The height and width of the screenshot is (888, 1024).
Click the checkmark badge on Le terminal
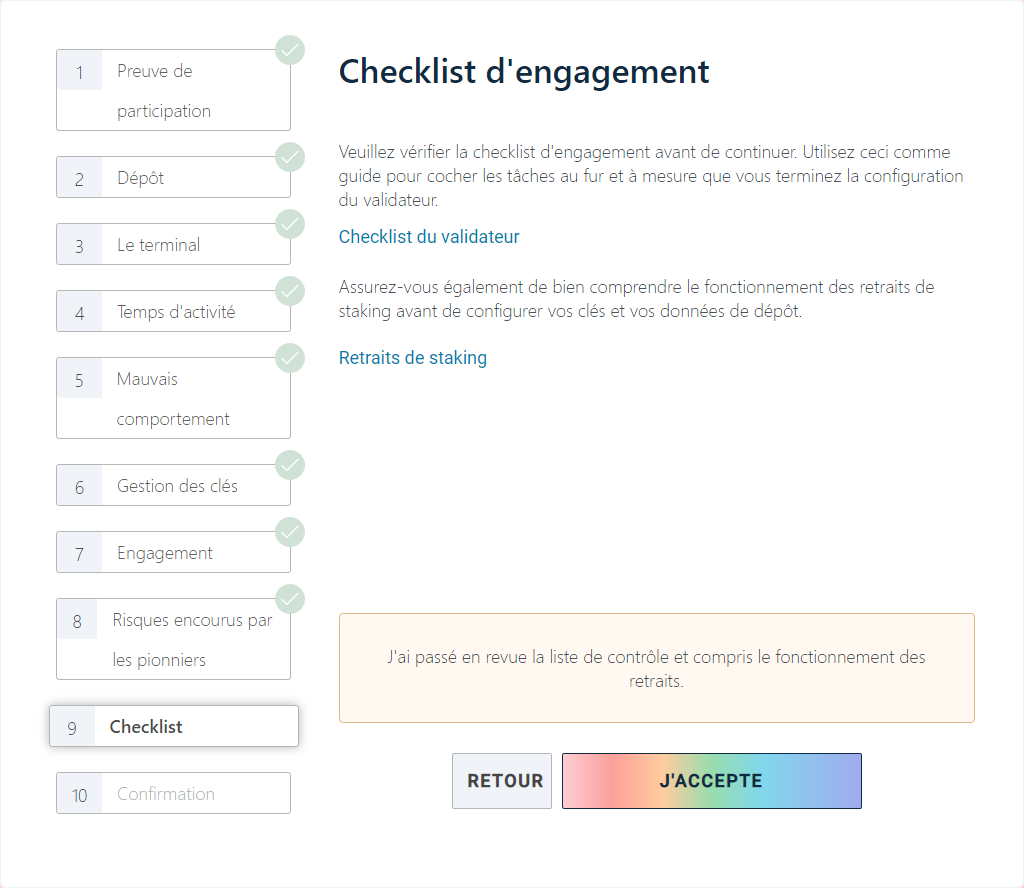click(290, 224)
